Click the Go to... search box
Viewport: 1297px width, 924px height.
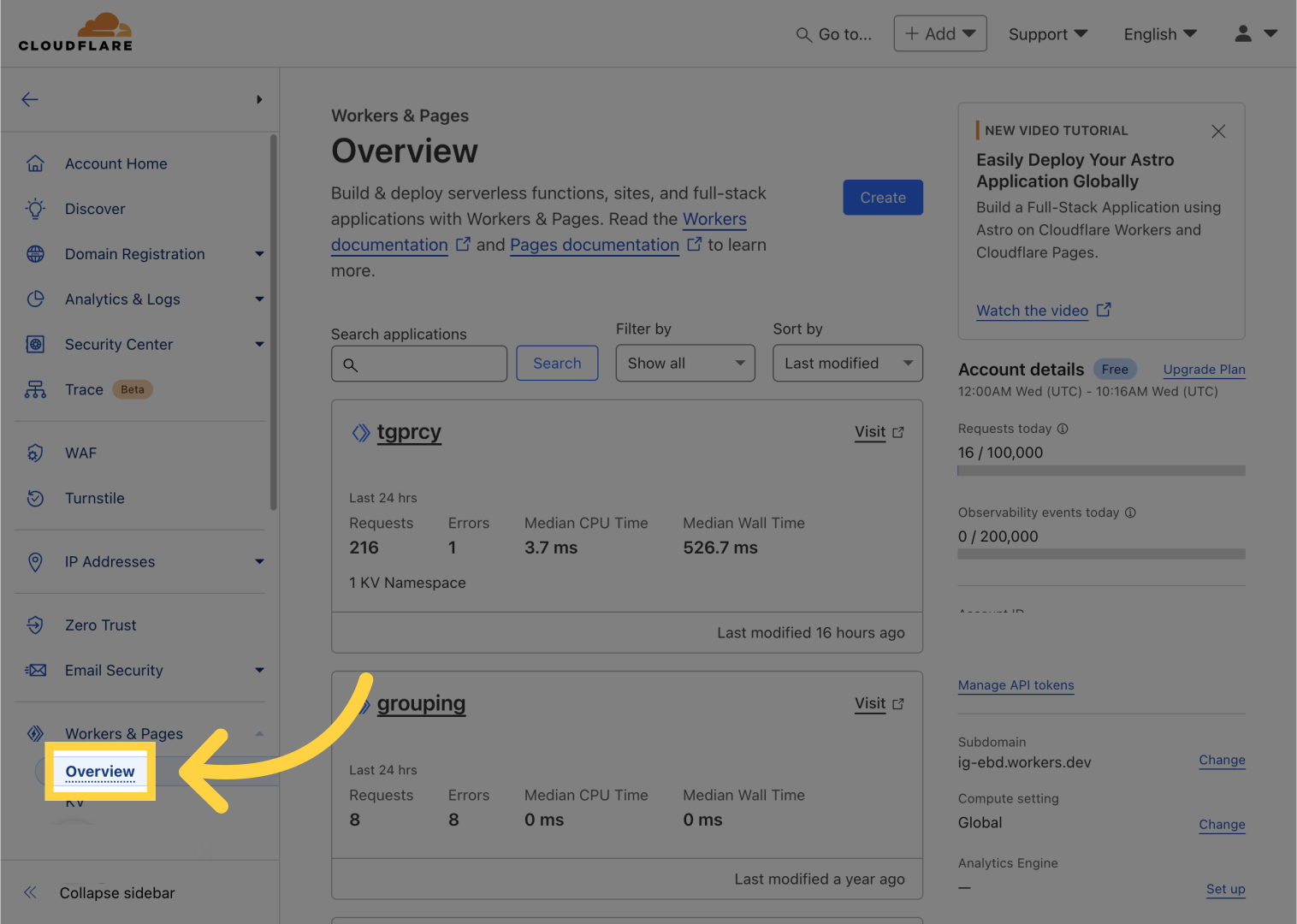point(834,34)
